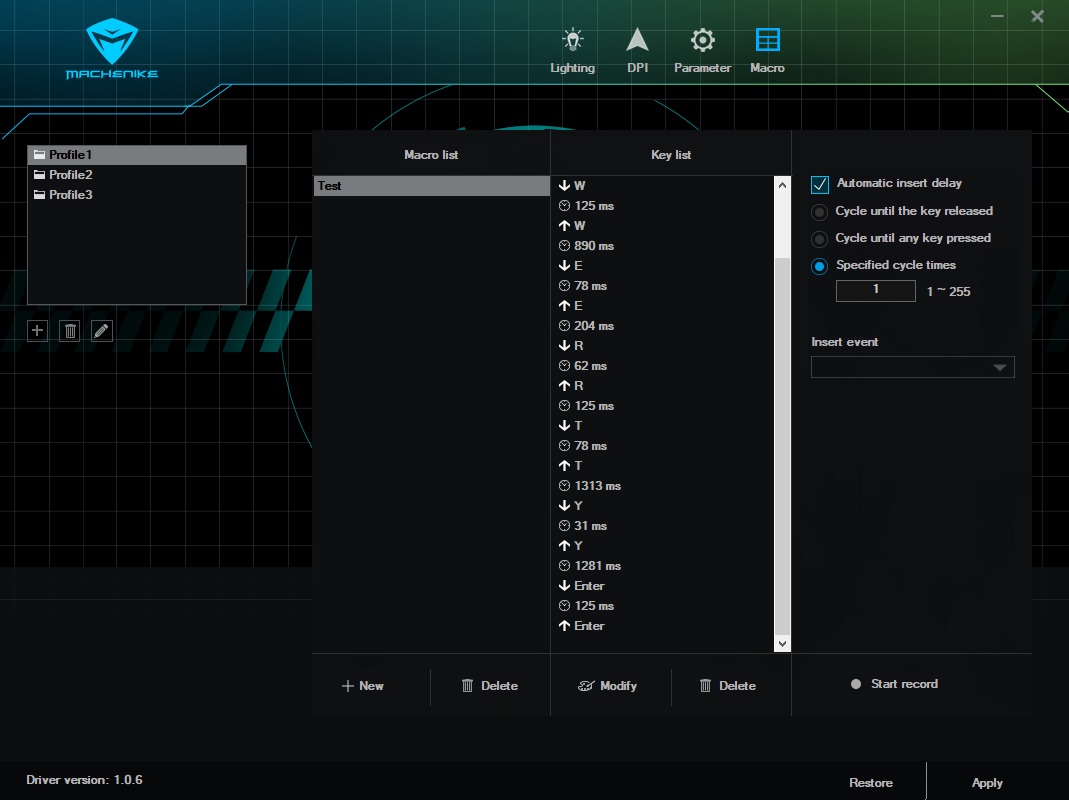
Task: Click the Machenike logo
Action: tap(112, 48)
